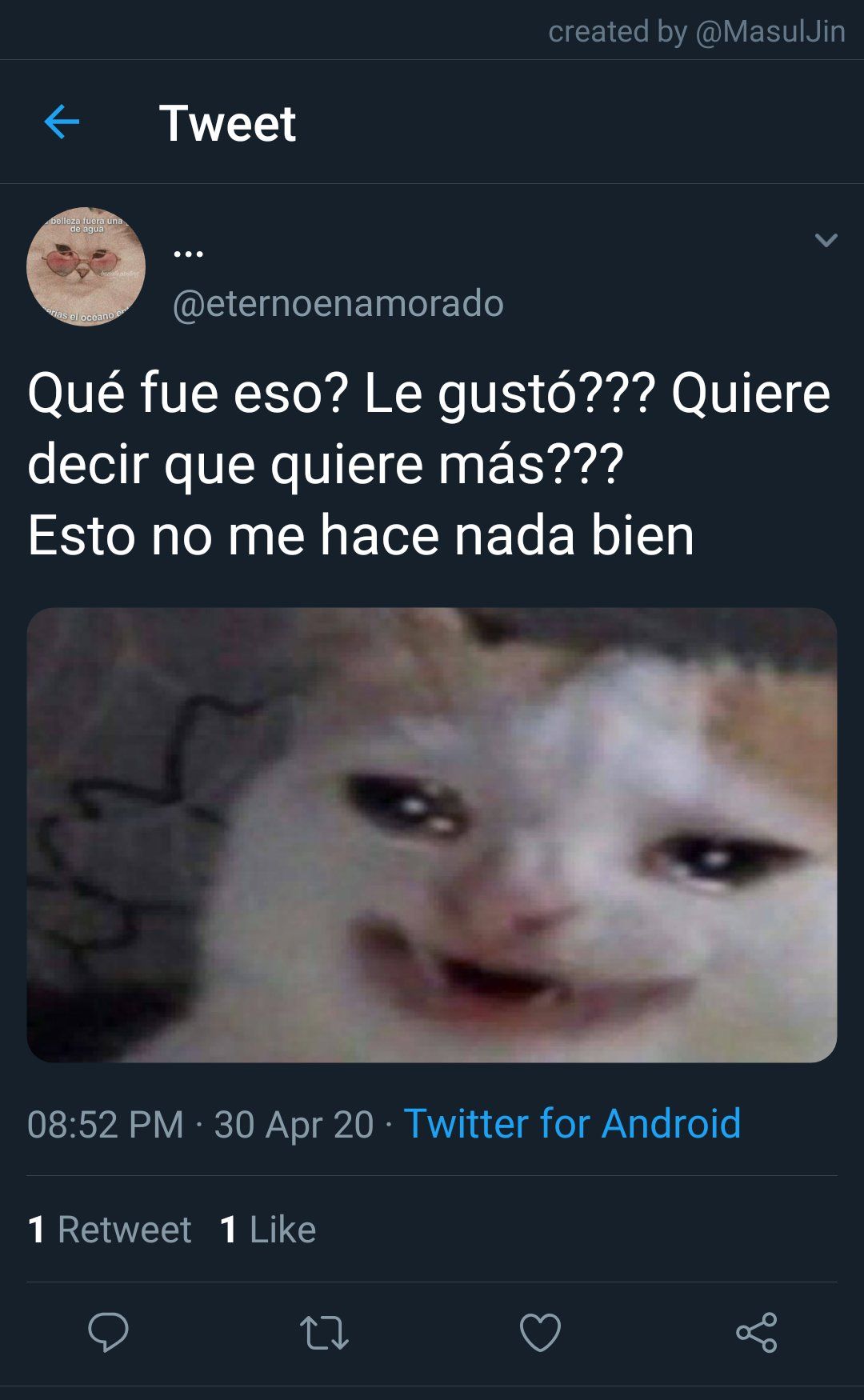Click the display name dots
This screenshot has width=864, height=1400.
pyautogui.click(x=189, y=254)
